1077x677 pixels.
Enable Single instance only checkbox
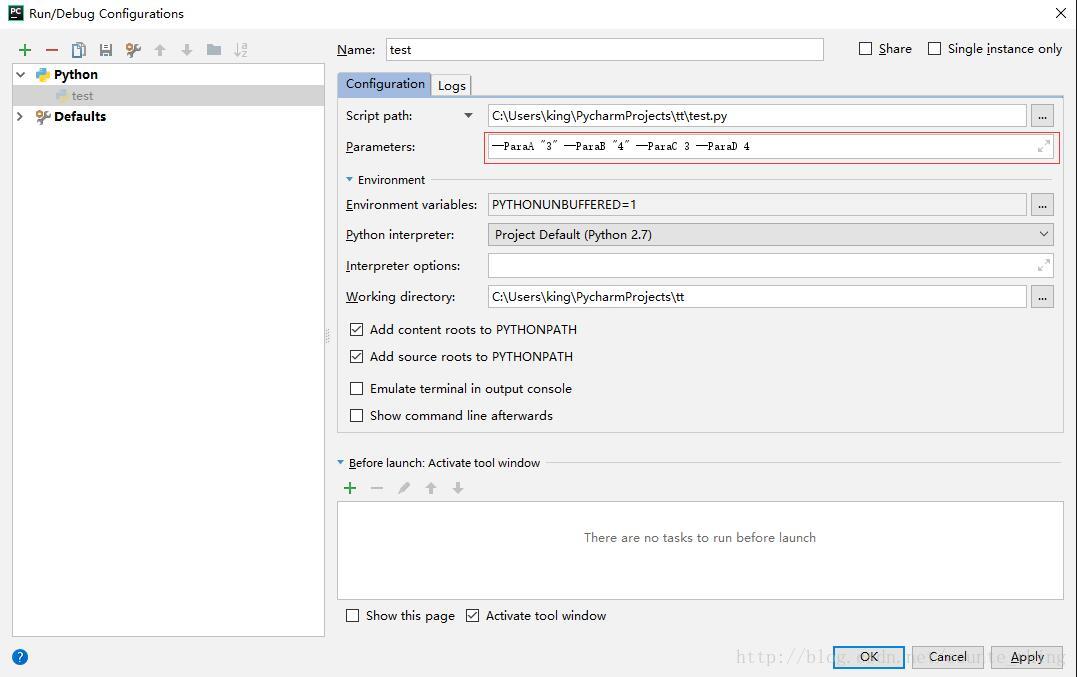[x=934, y=49]
